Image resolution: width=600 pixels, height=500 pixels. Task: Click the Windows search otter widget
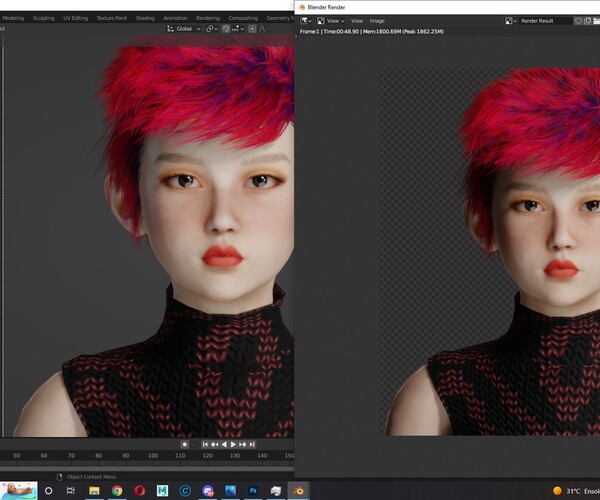coord(19,490)
